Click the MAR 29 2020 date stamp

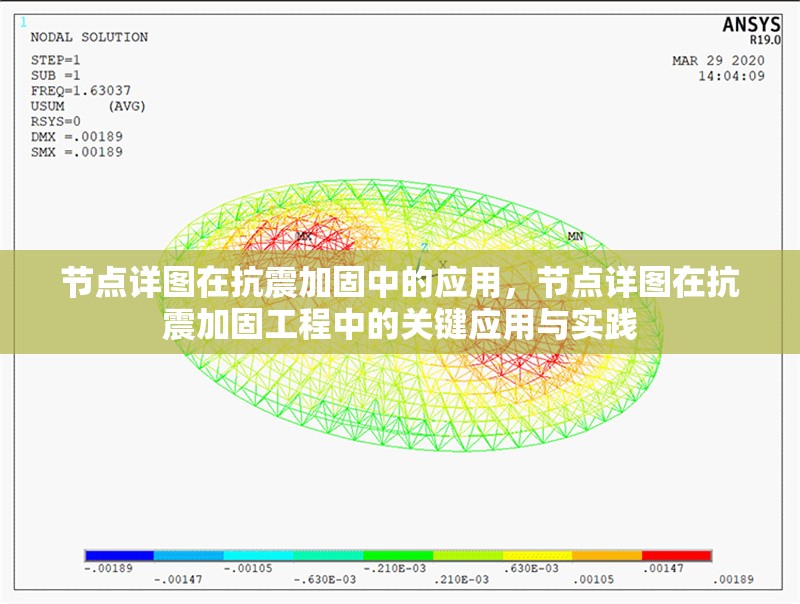click(718, 61)
